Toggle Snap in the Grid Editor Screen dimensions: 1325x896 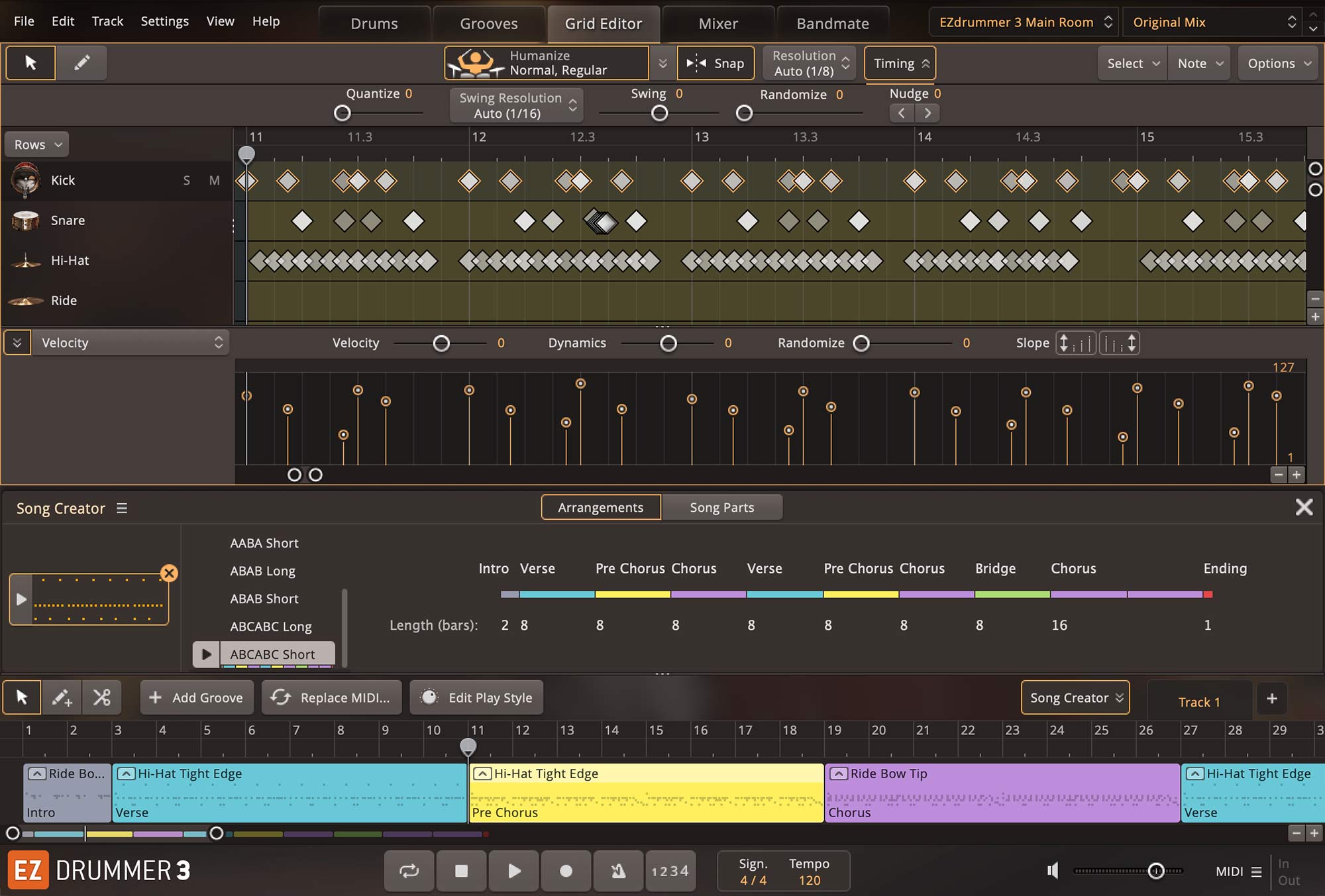coord(715,64)
